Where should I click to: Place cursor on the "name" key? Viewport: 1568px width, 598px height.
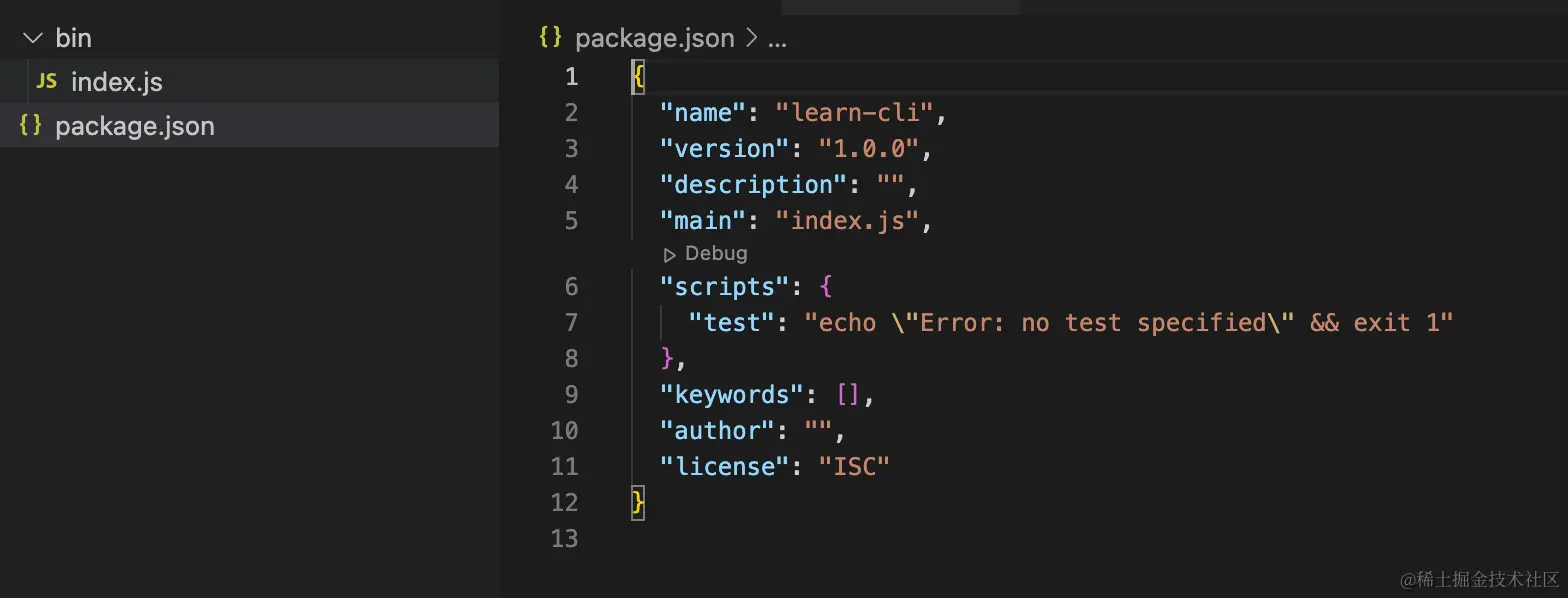pyautogui.click(x=703, y=113)
